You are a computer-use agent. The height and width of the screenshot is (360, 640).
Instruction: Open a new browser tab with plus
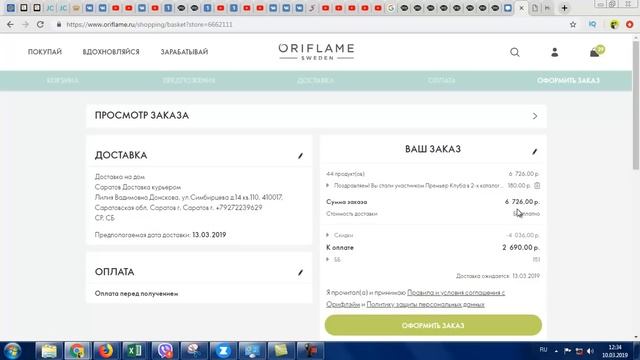click(564, 8)
